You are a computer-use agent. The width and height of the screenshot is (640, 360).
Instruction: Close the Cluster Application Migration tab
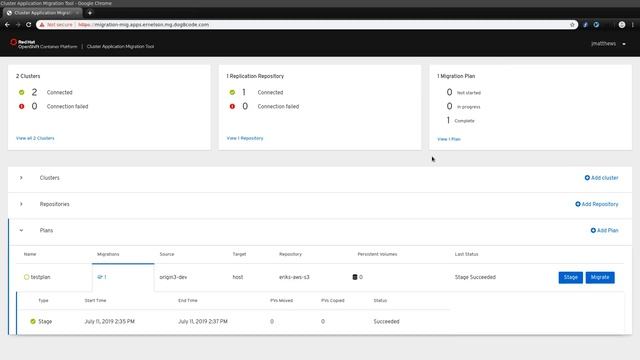77,13
